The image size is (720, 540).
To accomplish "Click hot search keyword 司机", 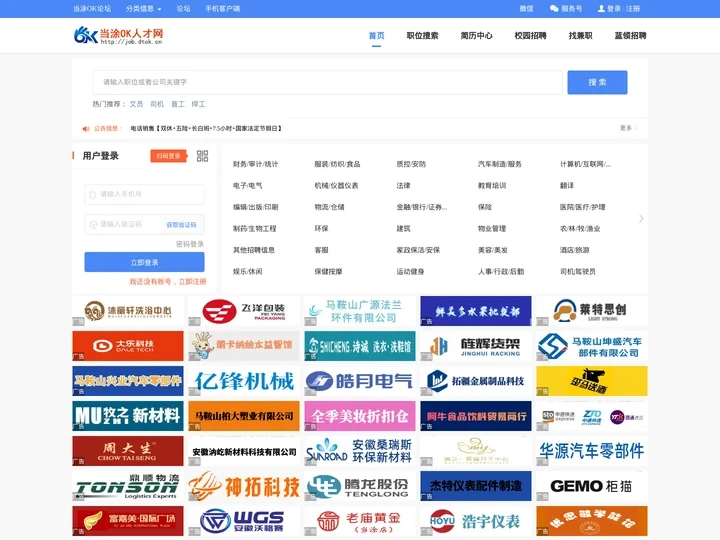I will pyautogui.click(x=157, y=104).
